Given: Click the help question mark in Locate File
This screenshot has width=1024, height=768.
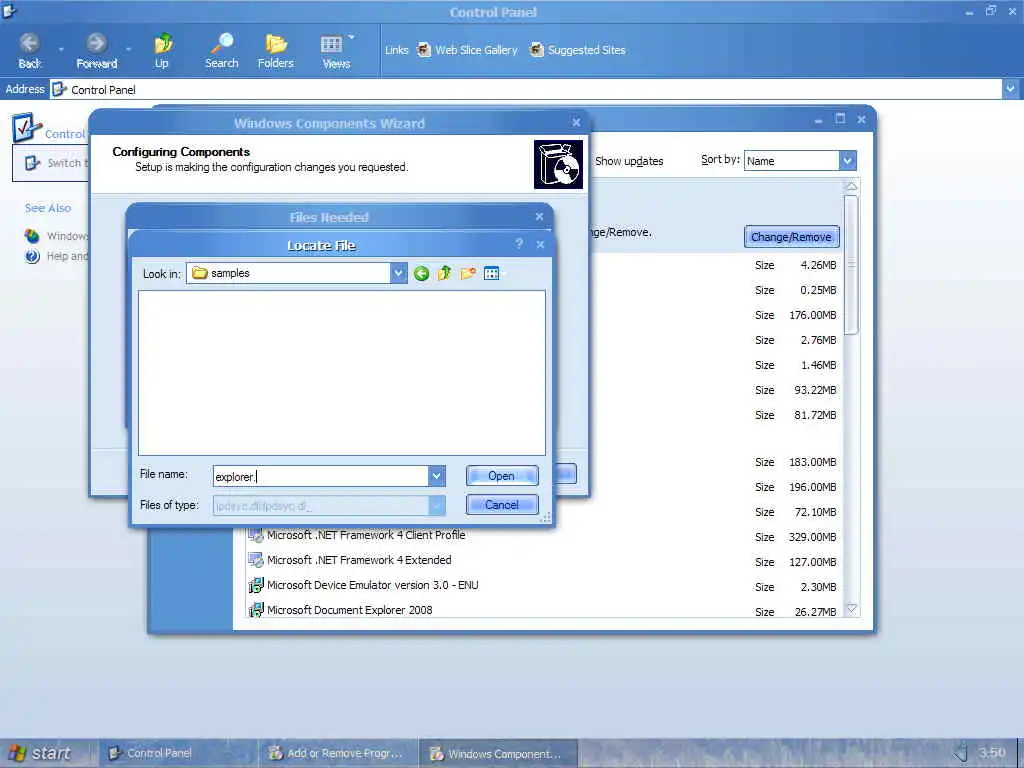Looking at the screenshot, I should tap(519, 244).
